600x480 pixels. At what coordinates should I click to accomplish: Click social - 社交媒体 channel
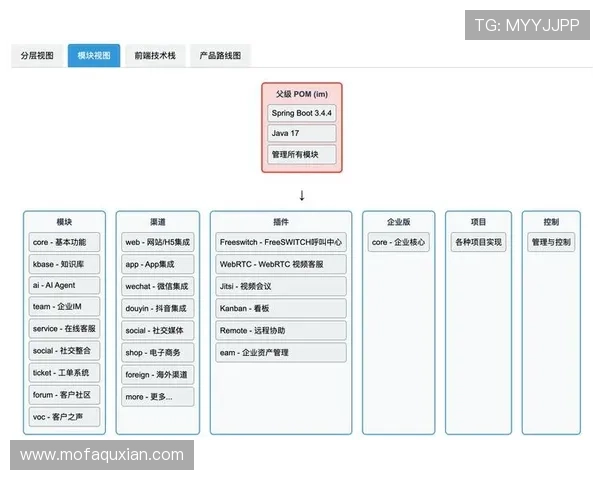158,330
